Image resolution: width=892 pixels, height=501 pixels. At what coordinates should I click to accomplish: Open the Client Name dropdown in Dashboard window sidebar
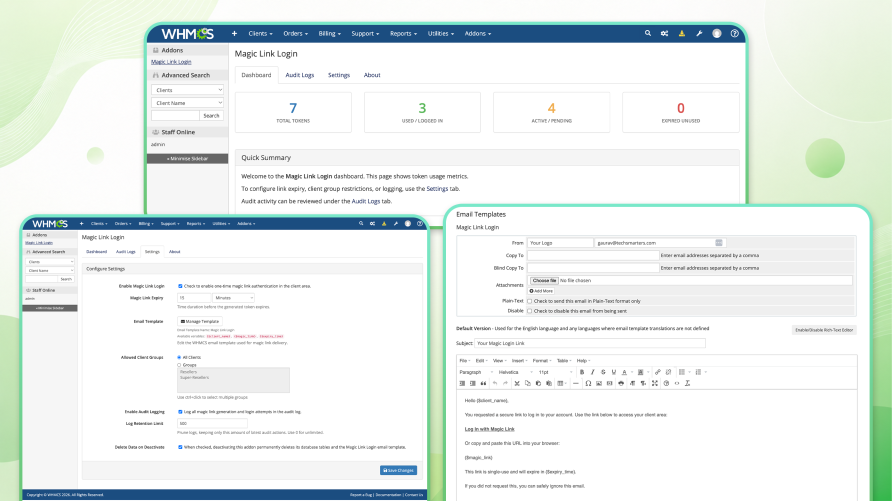point(187,103)
